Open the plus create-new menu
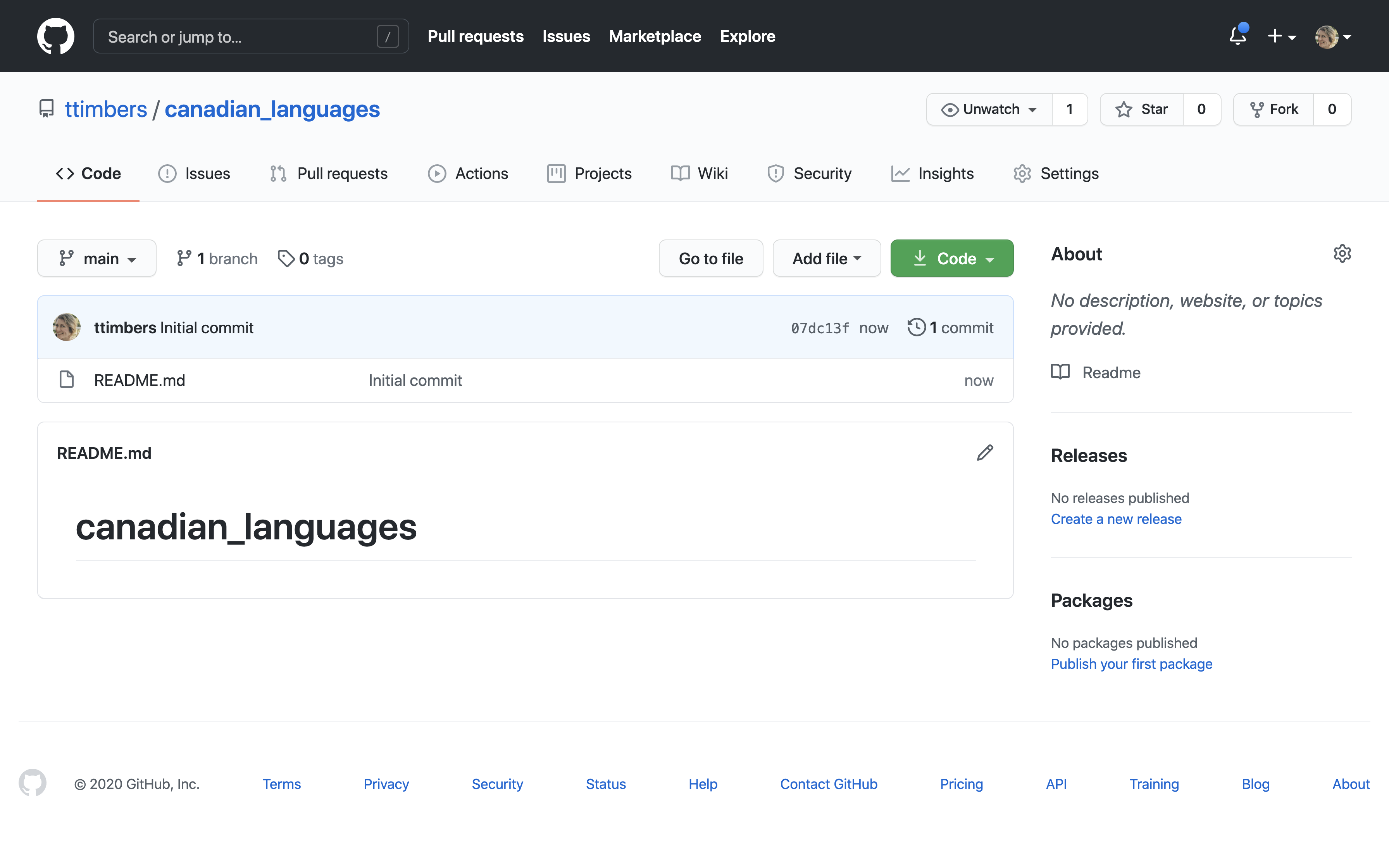1389x868 pixels. point(1281,36)
